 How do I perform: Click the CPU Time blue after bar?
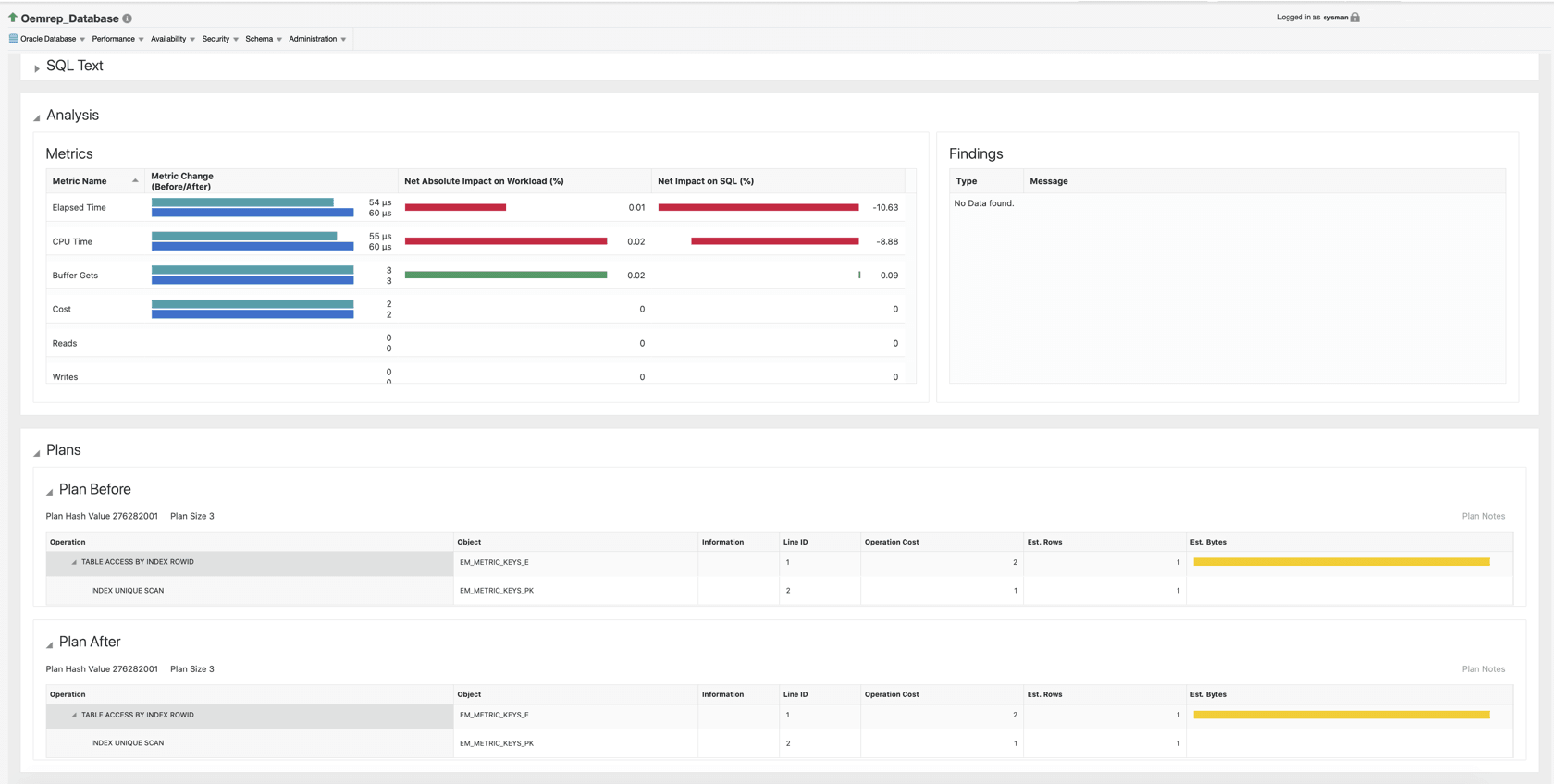pyautogui.click(x=253, y=247)
